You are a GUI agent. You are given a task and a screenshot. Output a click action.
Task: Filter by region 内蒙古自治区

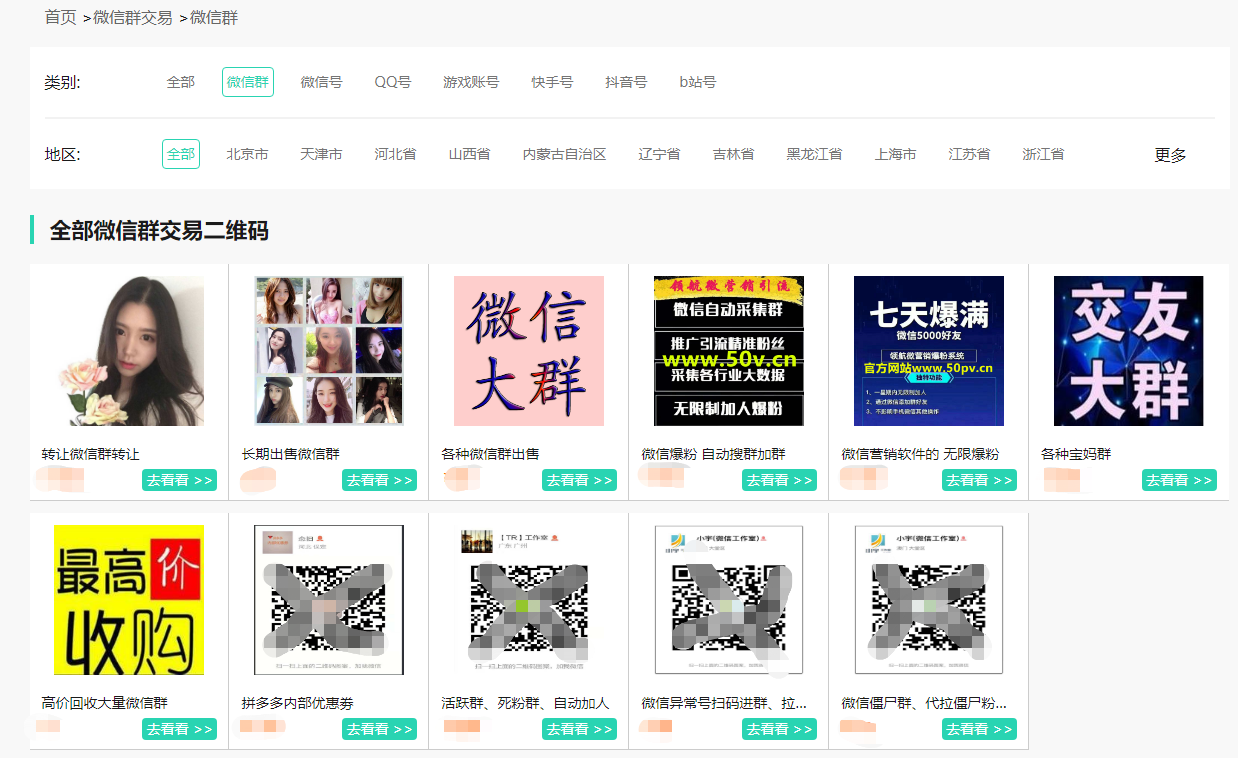[565, 154]
